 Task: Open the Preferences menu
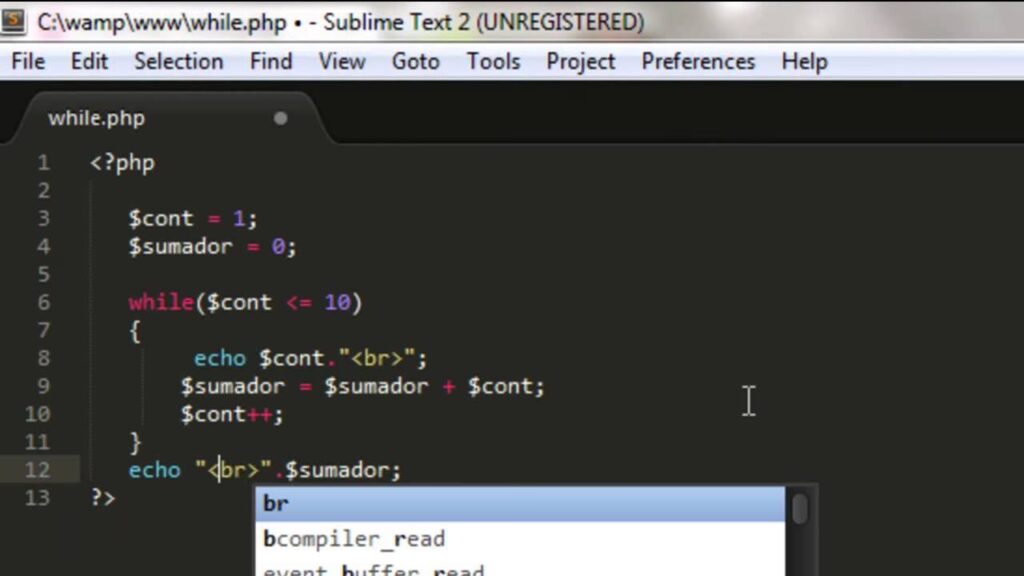point(698,62)
